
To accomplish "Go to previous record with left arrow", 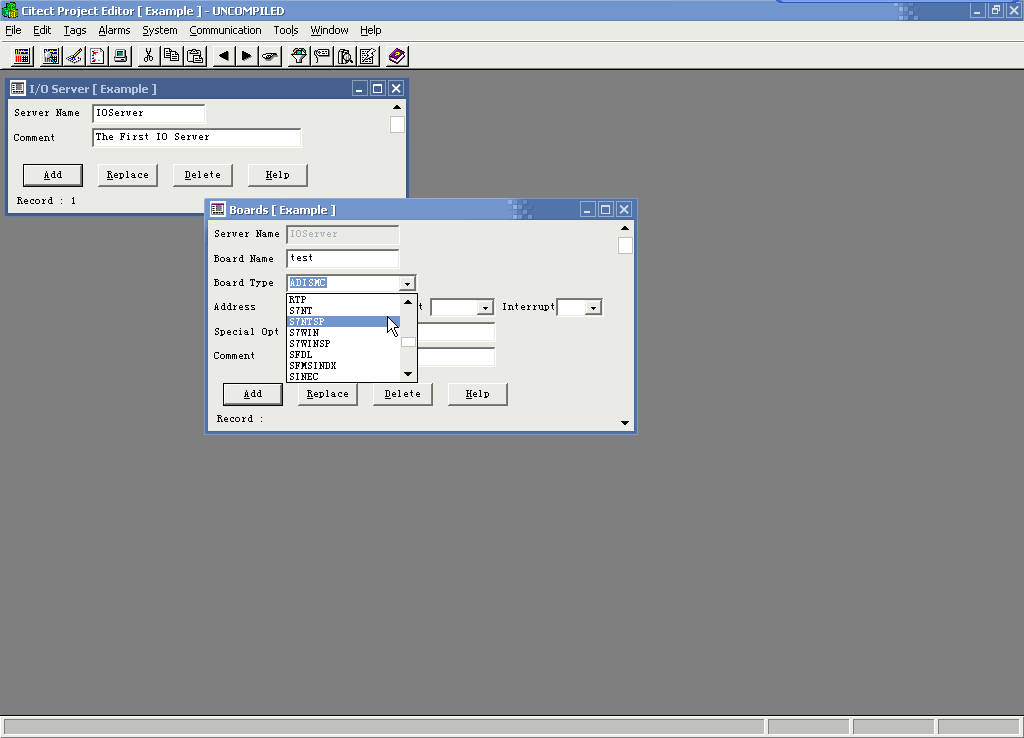I will pos(223,56).
